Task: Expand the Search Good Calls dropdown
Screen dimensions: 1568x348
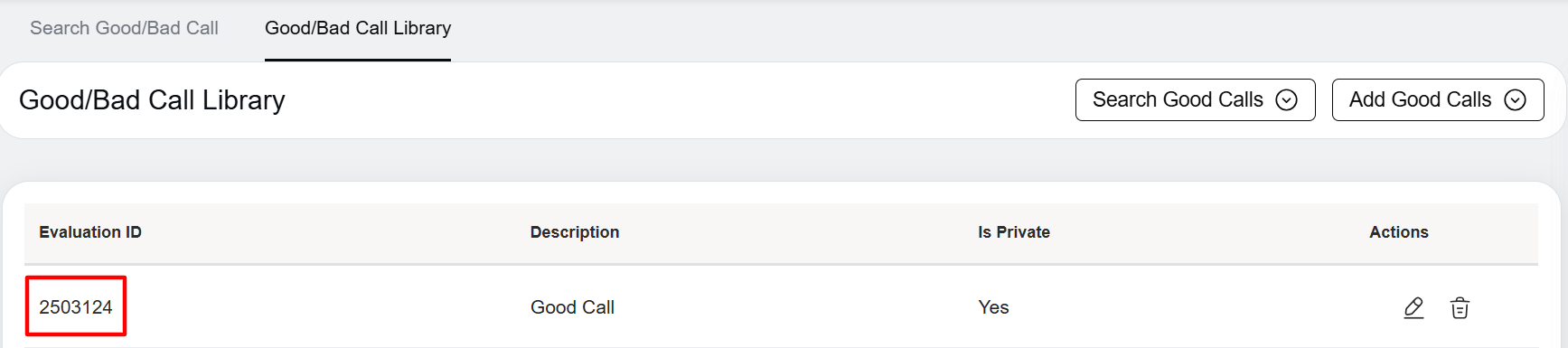Action: [1195, 99]
